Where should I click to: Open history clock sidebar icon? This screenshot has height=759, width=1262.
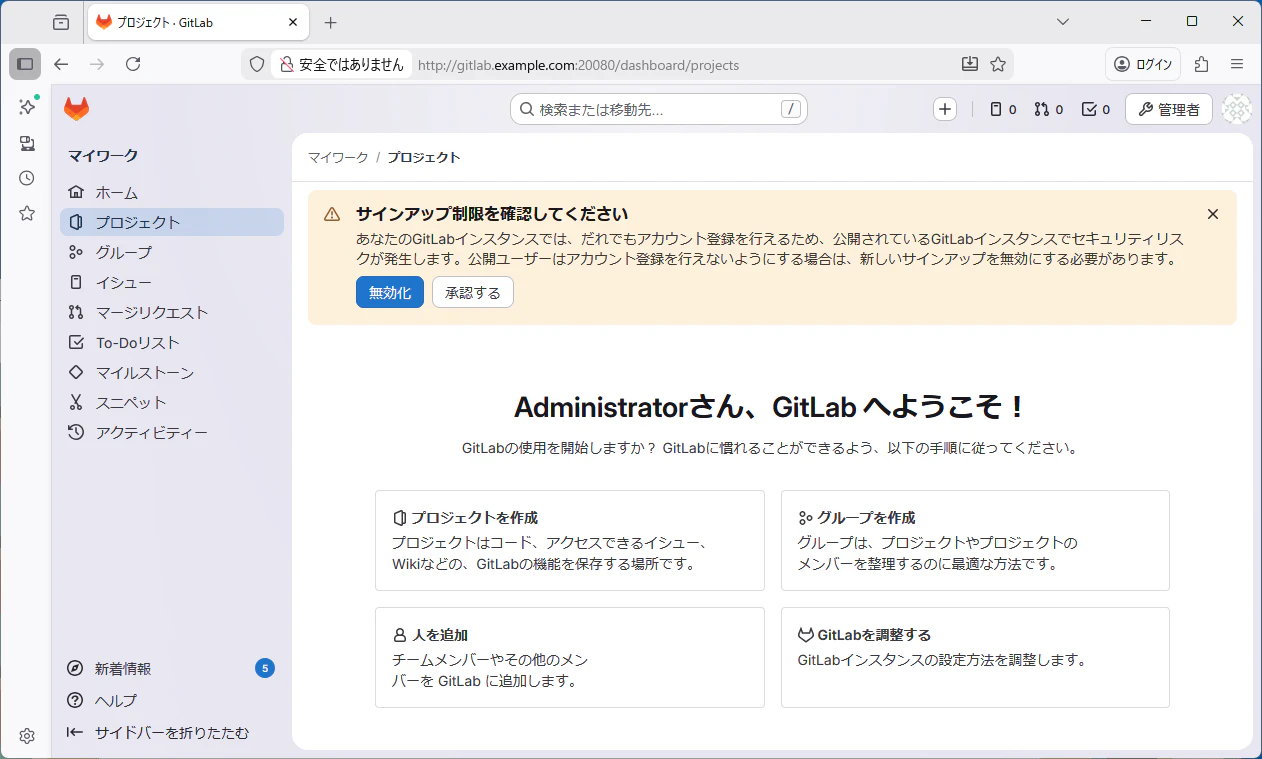[x=27, y=178]
